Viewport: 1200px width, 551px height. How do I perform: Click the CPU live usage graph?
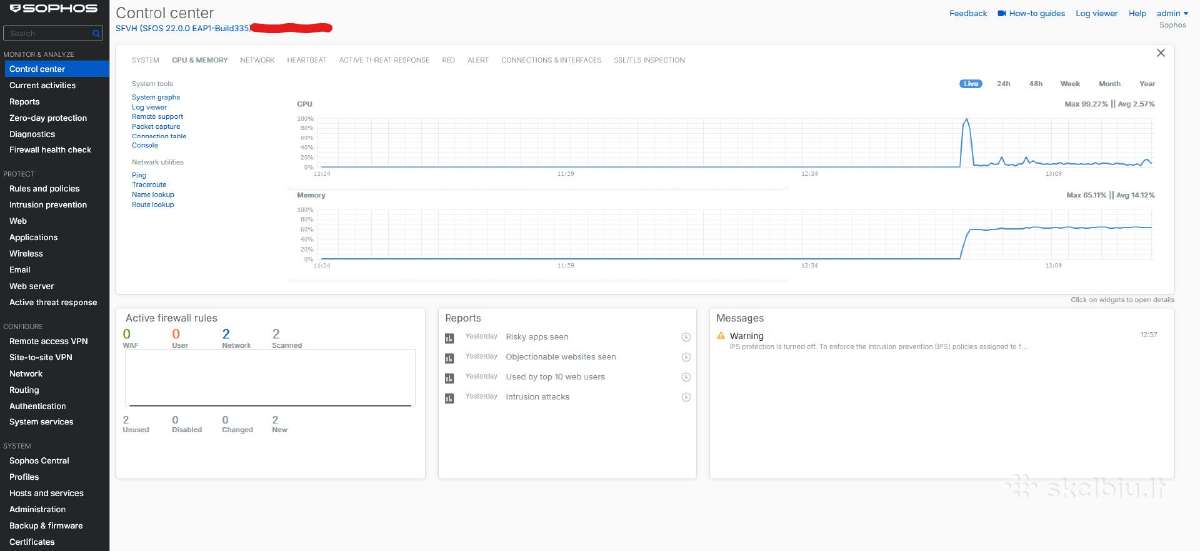click(x=737, y=143)
